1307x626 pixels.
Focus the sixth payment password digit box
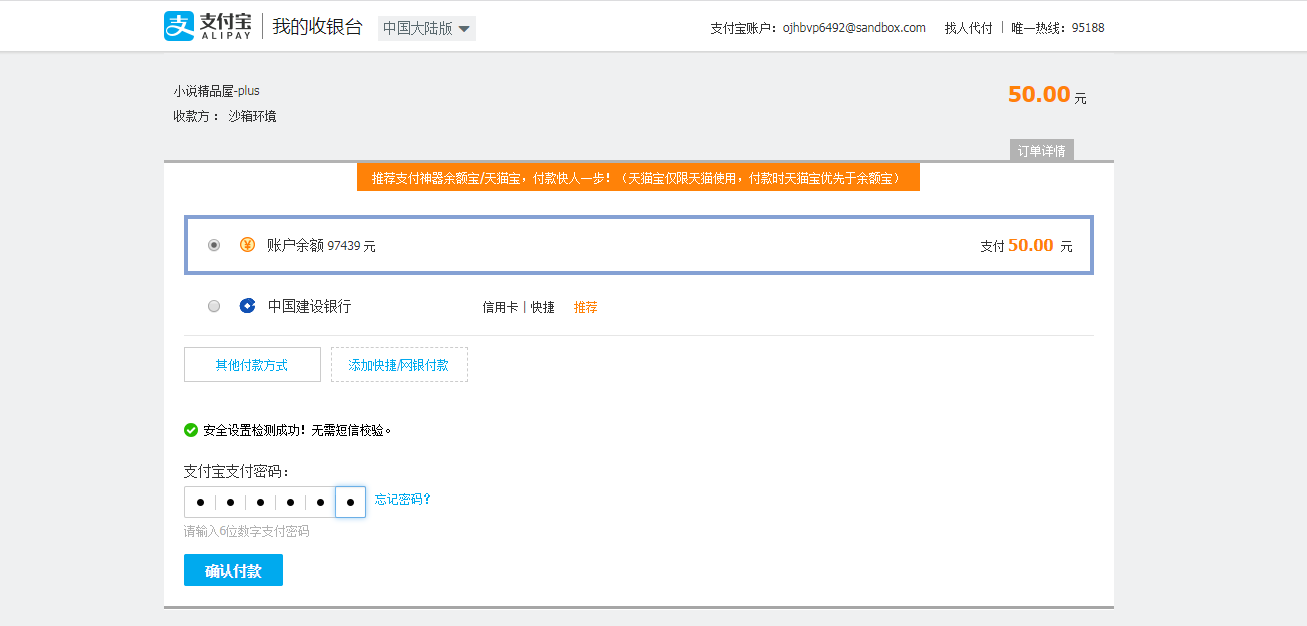[350, 502]
